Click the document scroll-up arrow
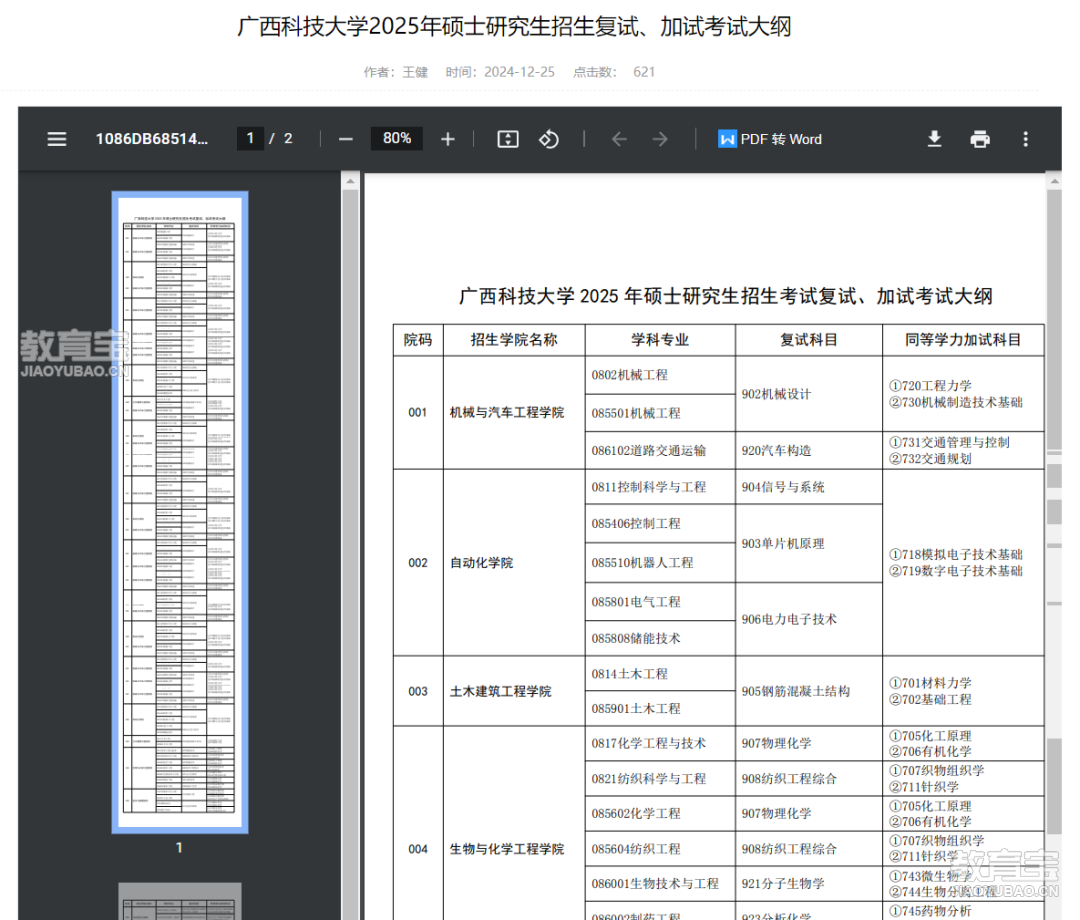Viewport: 1080px width, 920px height. [x=1055, y=181]
